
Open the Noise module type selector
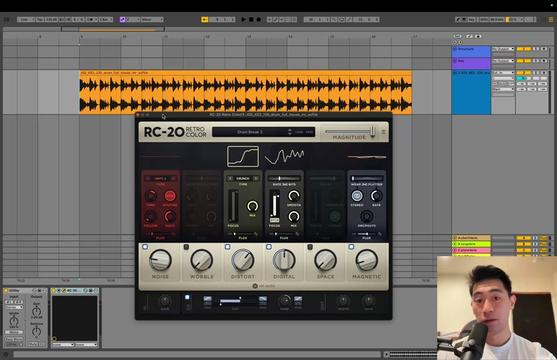[160, 178]
